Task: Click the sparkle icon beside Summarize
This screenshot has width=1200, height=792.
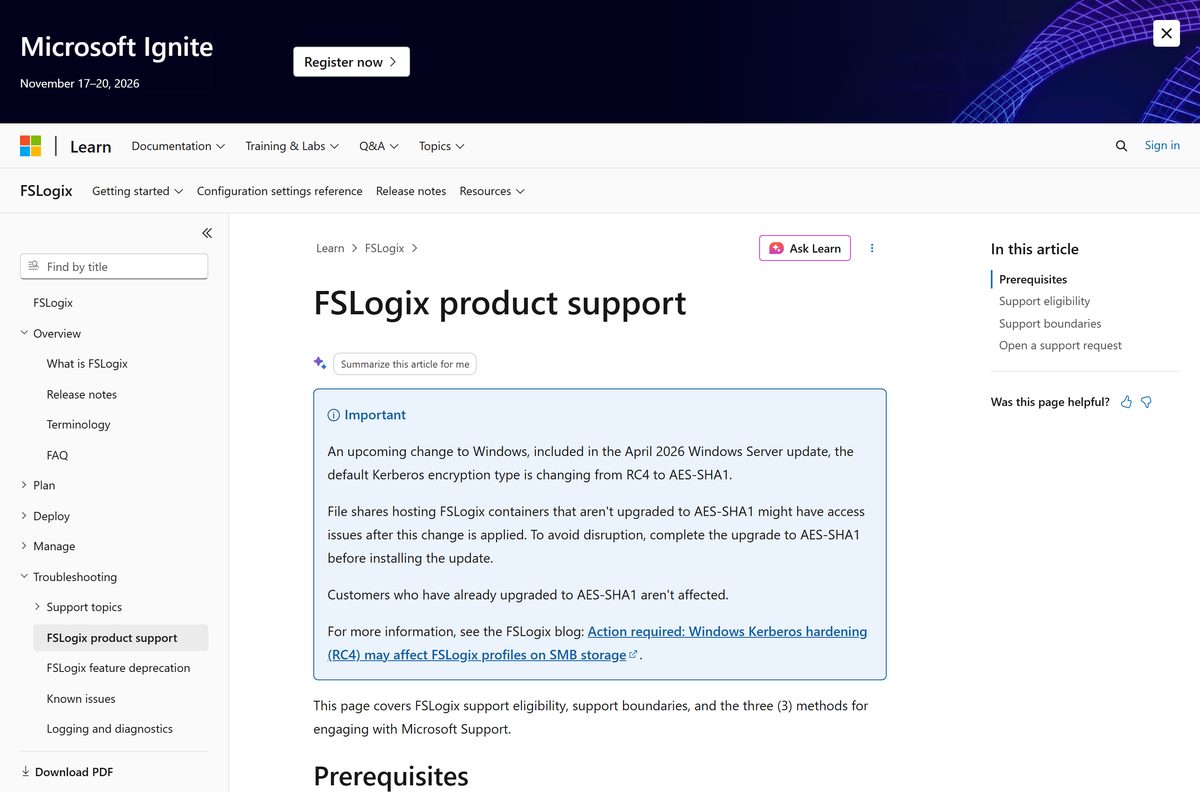Action: pyautogui.click(x=320, y=363)
